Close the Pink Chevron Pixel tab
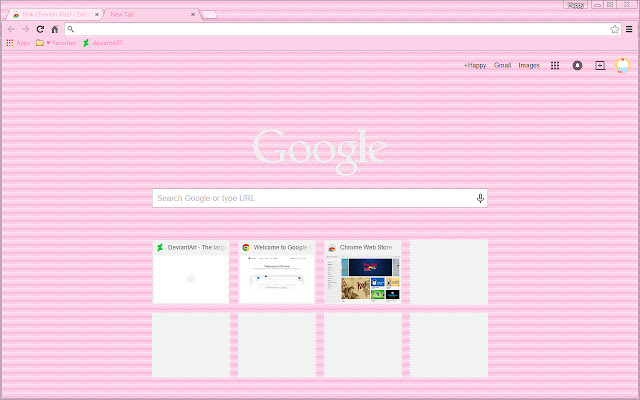Viewport: 640px width, 400px height. (x=97, y=14)
